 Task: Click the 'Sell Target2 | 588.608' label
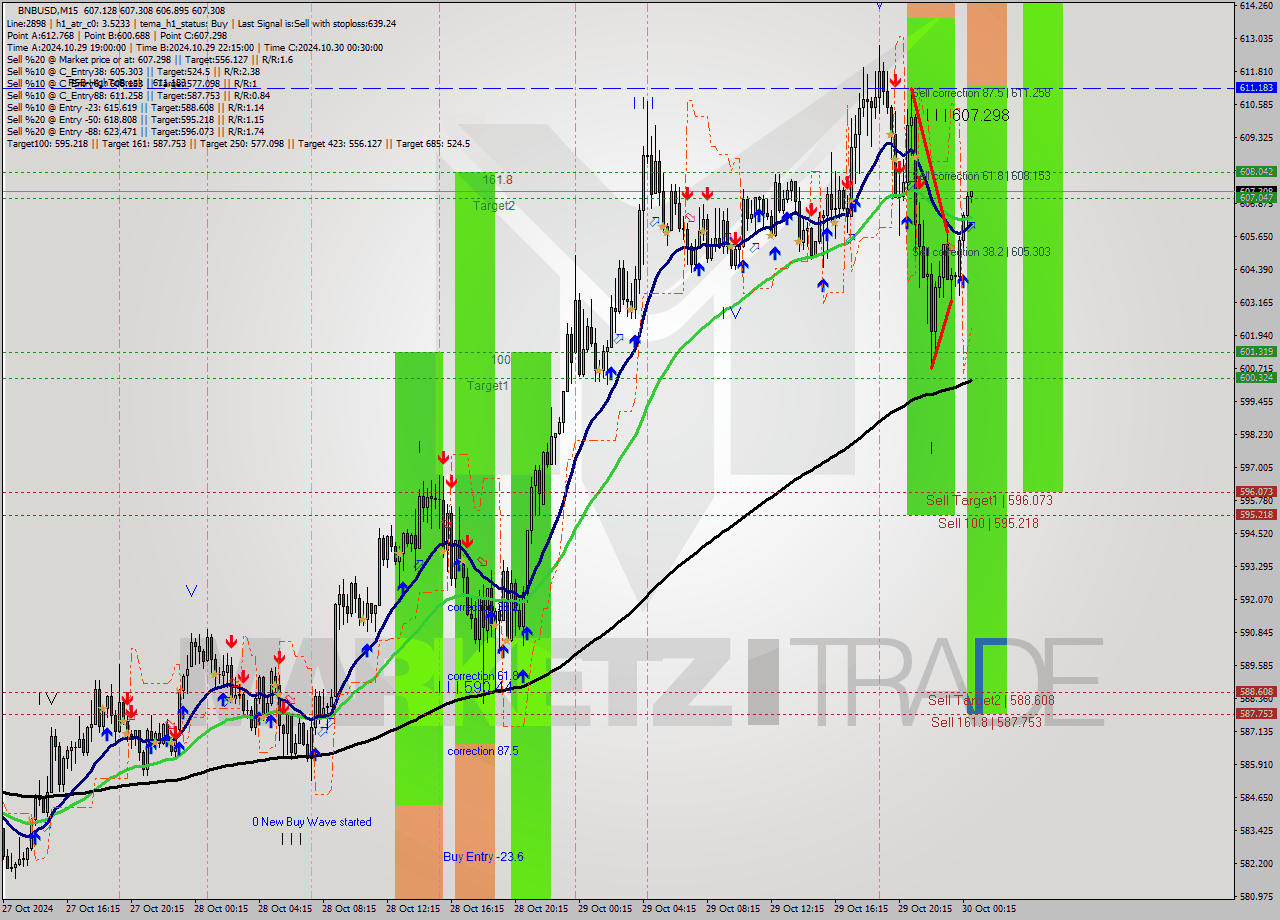pyautogui.click(x=991, y=700)
